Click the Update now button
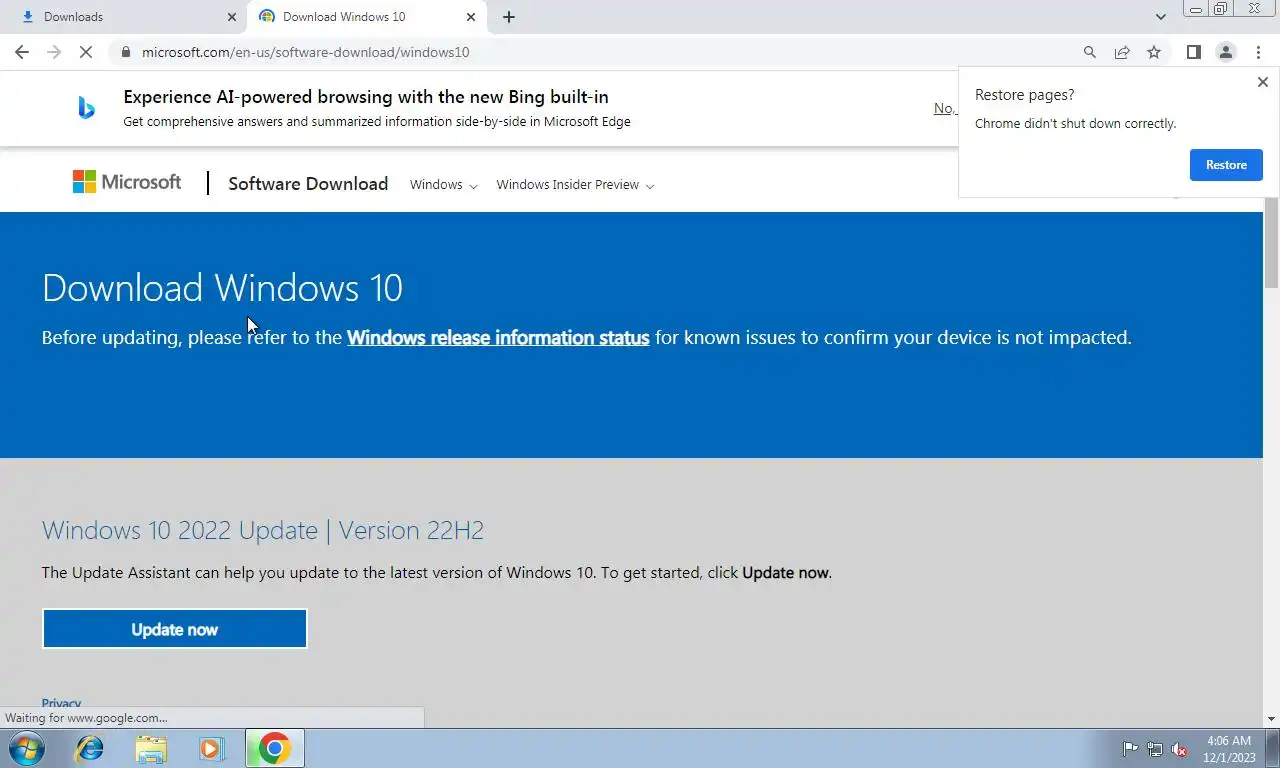 (x=174, y=629)
